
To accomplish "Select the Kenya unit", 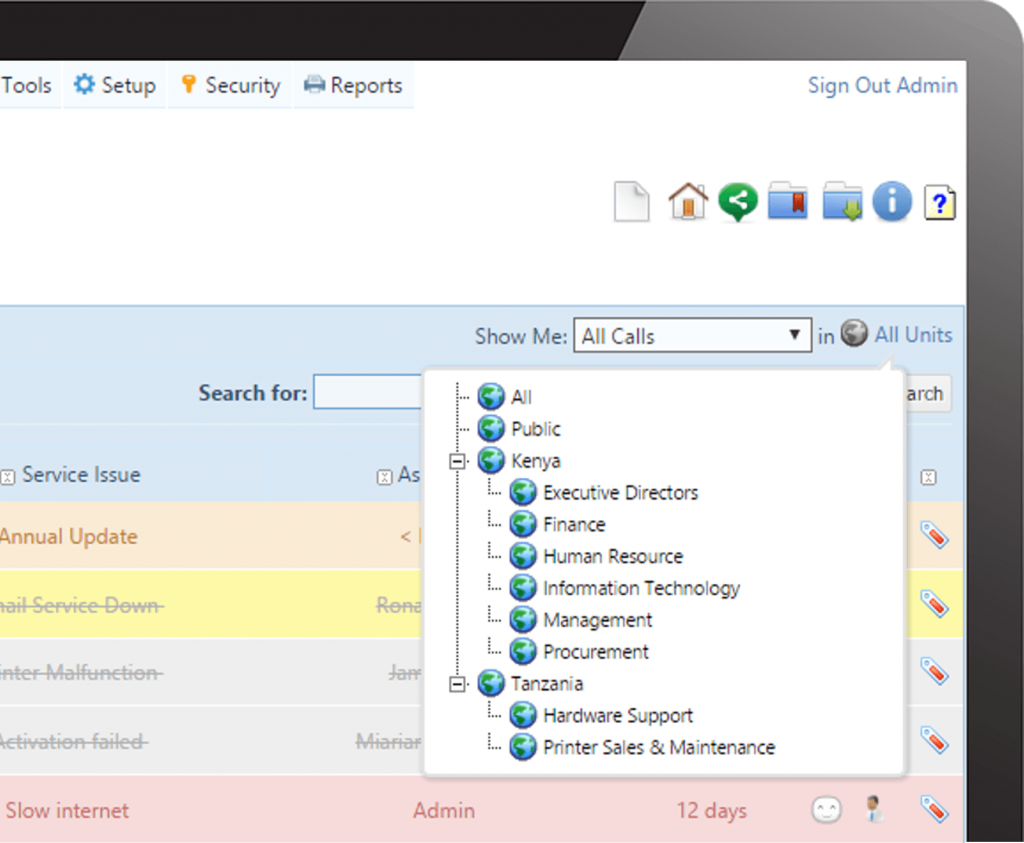I will [536, 461].
